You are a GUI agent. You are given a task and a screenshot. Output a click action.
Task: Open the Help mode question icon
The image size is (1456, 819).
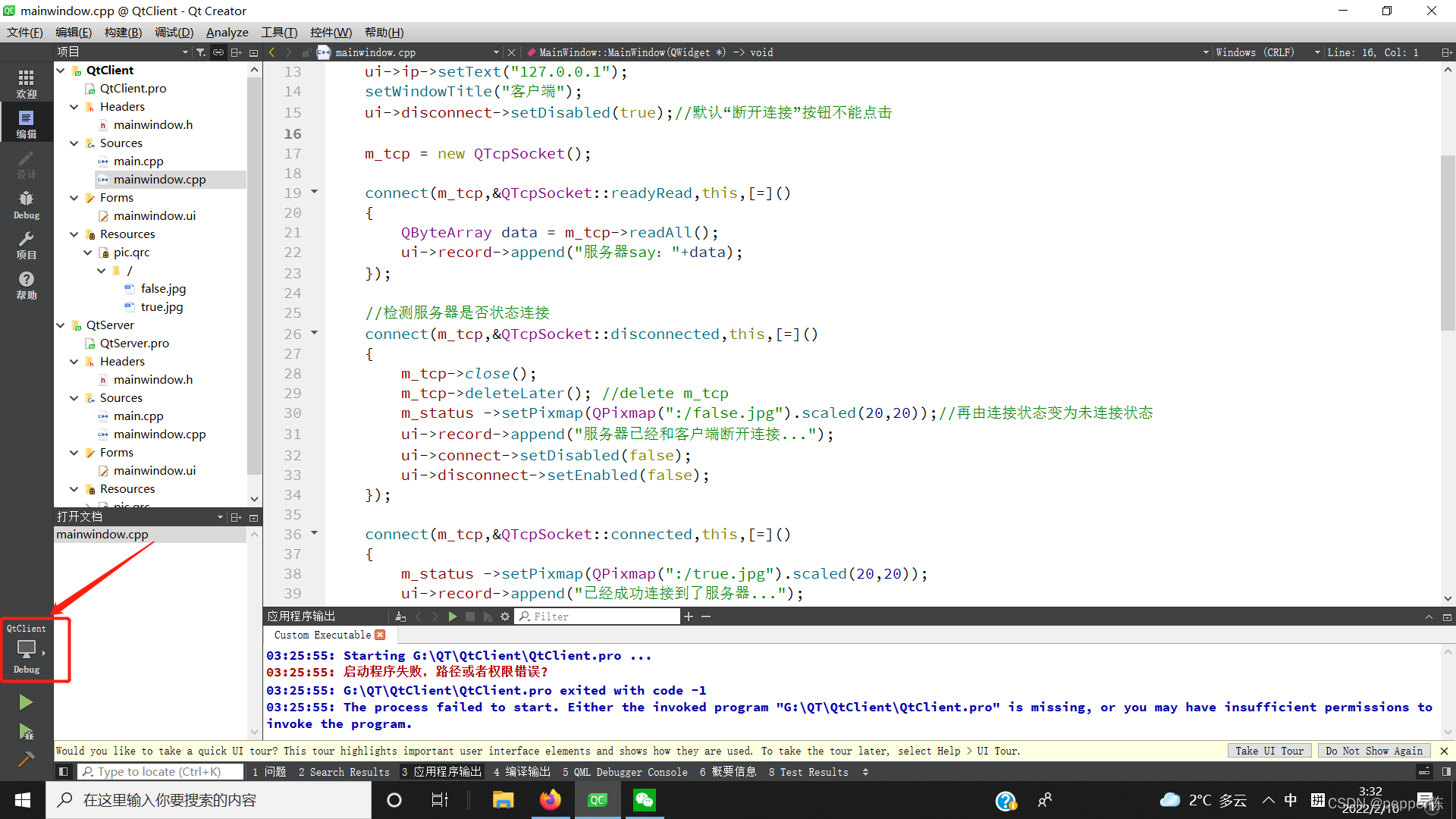(26, 284)
